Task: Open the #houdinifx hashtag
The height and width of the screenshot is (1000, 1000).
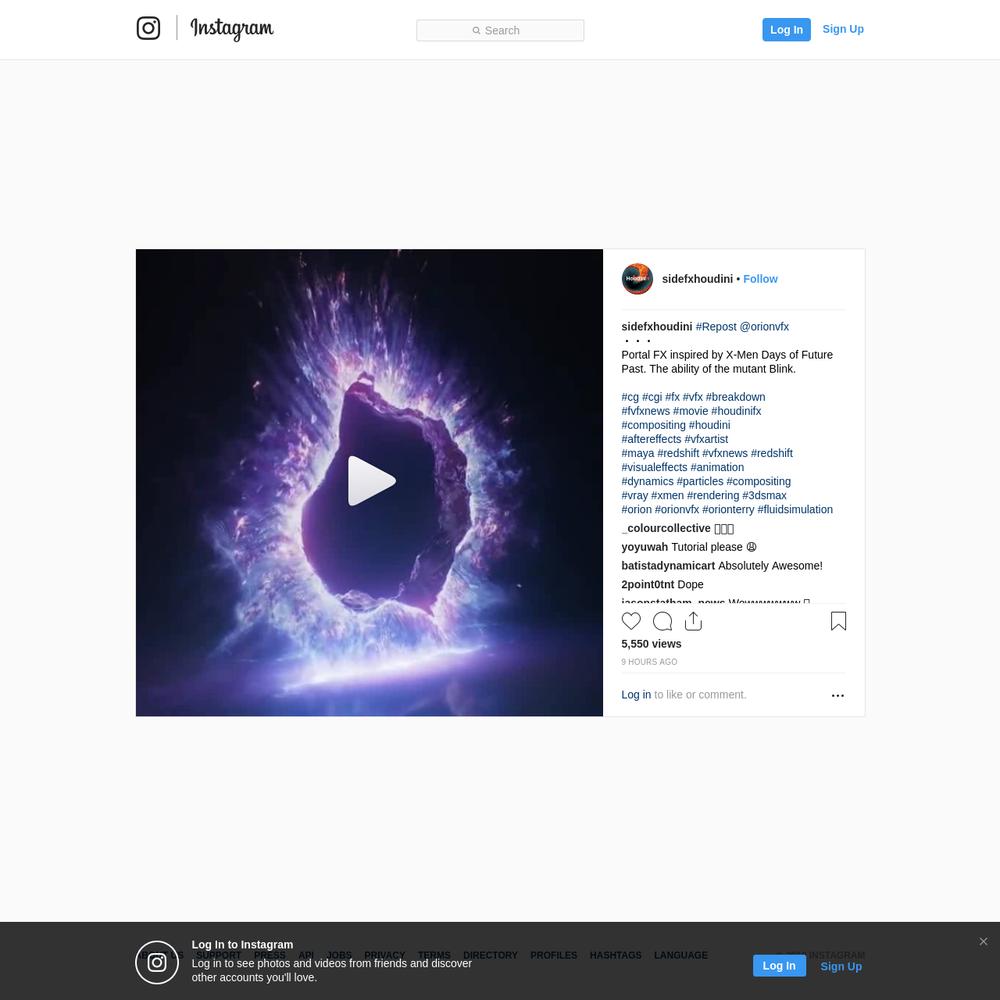Action: click(x=736, y=411)
